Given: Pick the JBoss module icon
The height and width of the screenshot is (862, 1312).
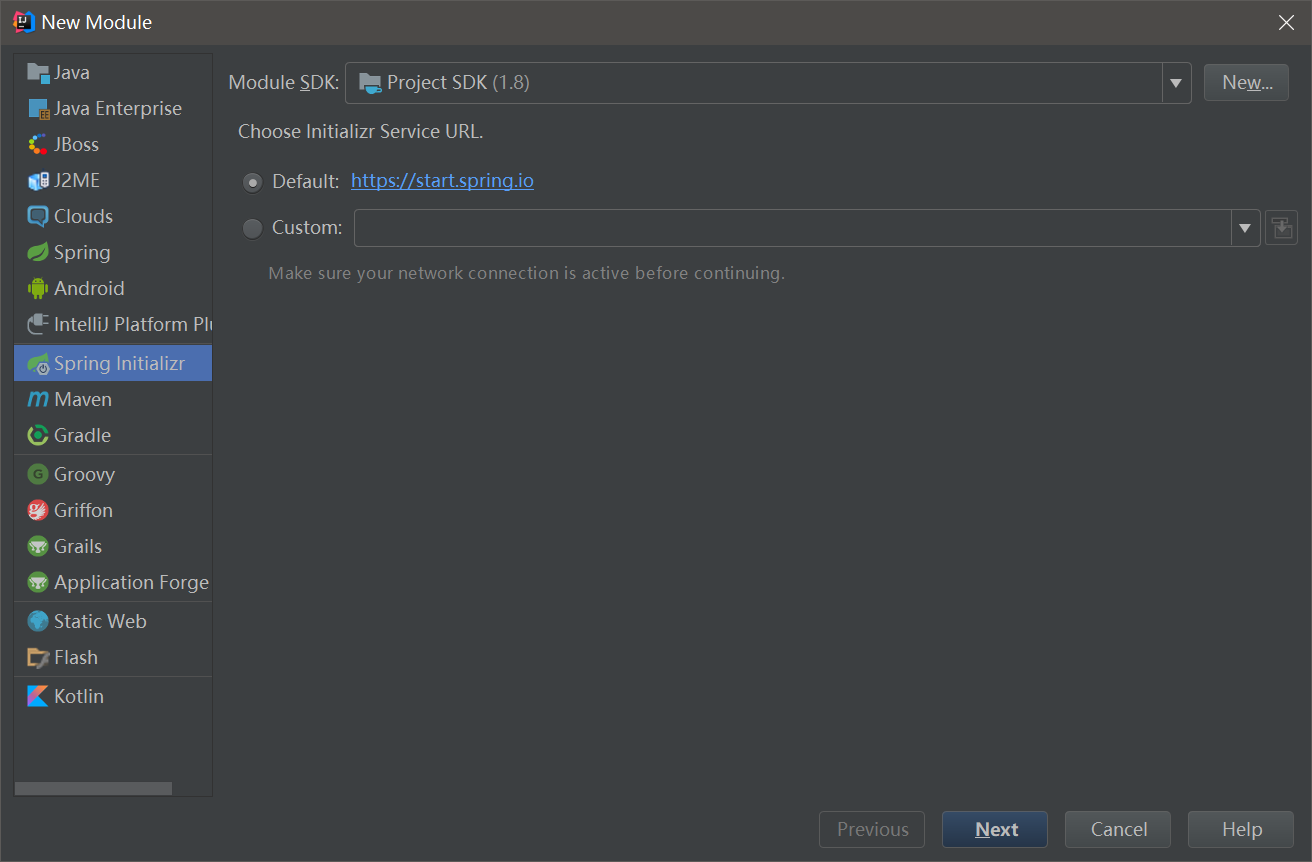Looking at the screenshot, I should [38, 145].
